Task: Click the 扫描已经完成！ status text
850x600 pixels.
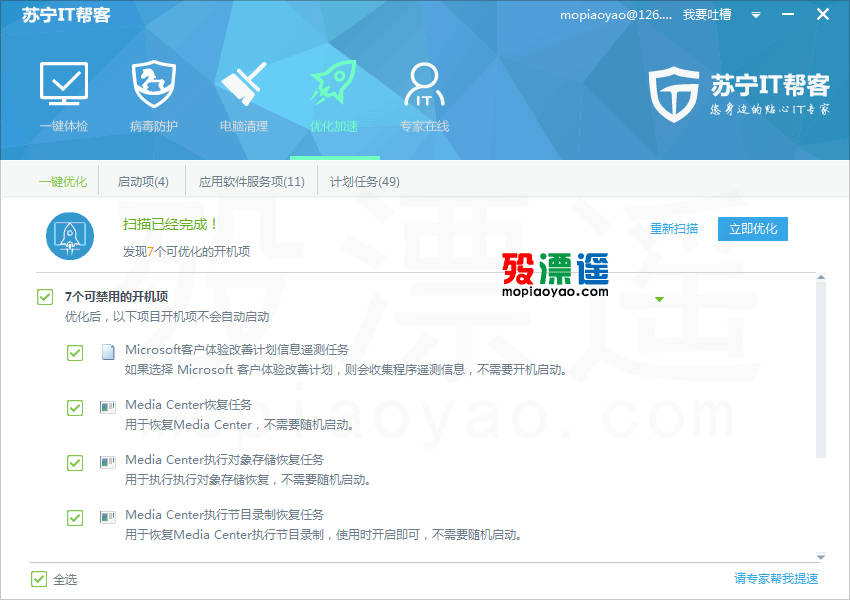Action: coord(170,224)
